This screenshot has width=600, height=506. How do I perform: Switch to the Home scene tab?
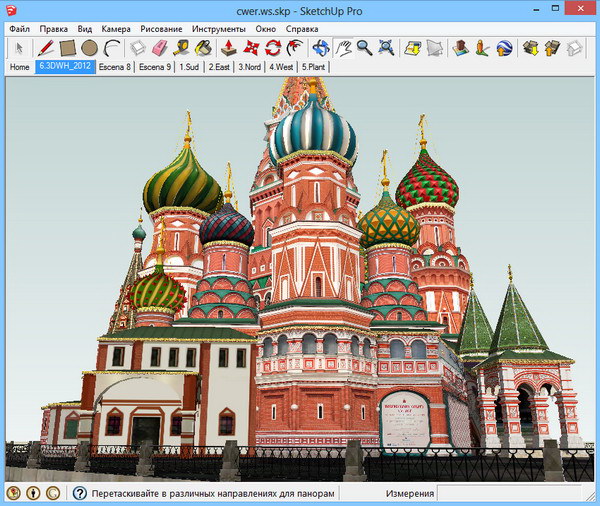pos(19,67)
